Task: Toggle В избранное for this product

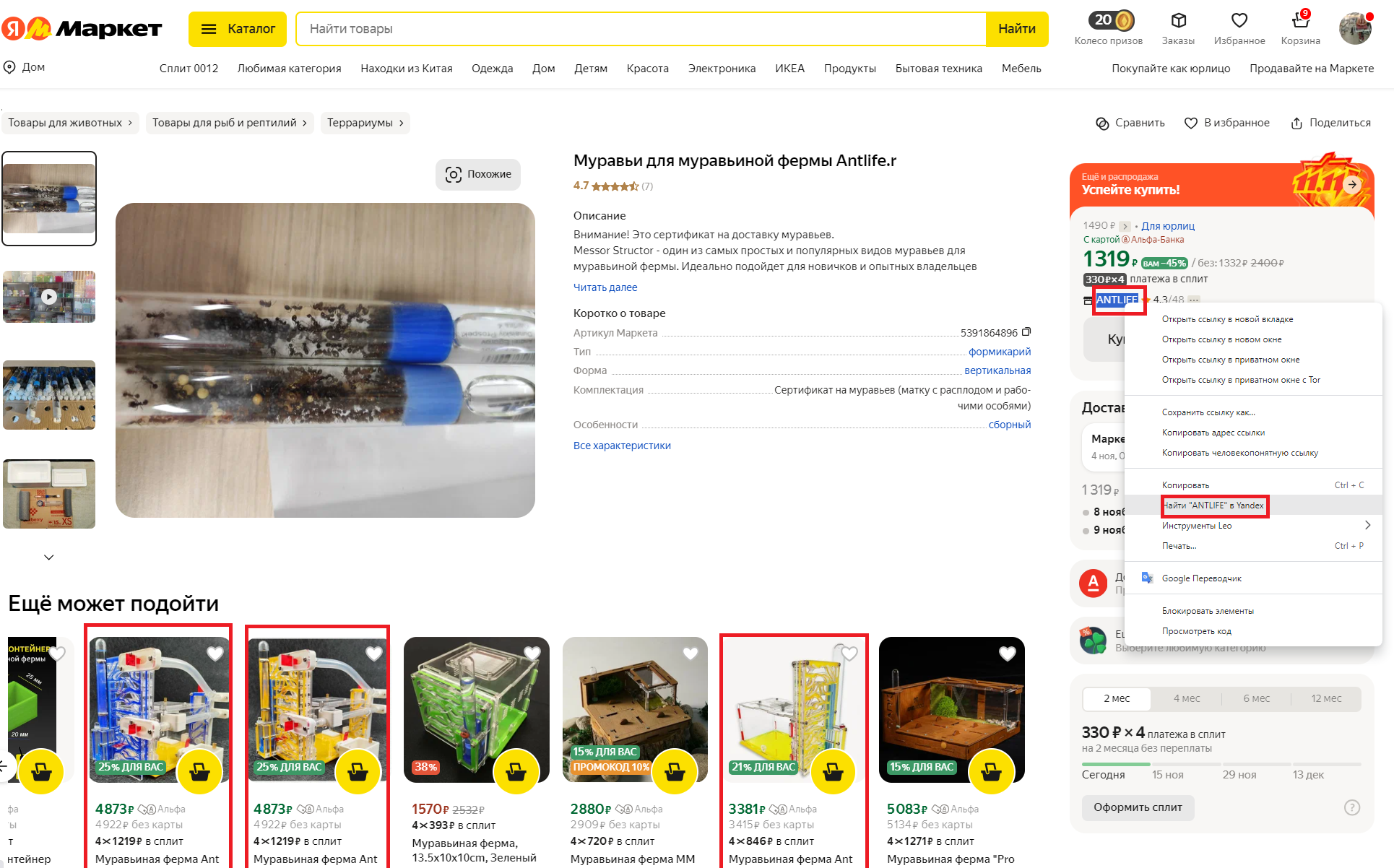Action: coord(1226,123)
